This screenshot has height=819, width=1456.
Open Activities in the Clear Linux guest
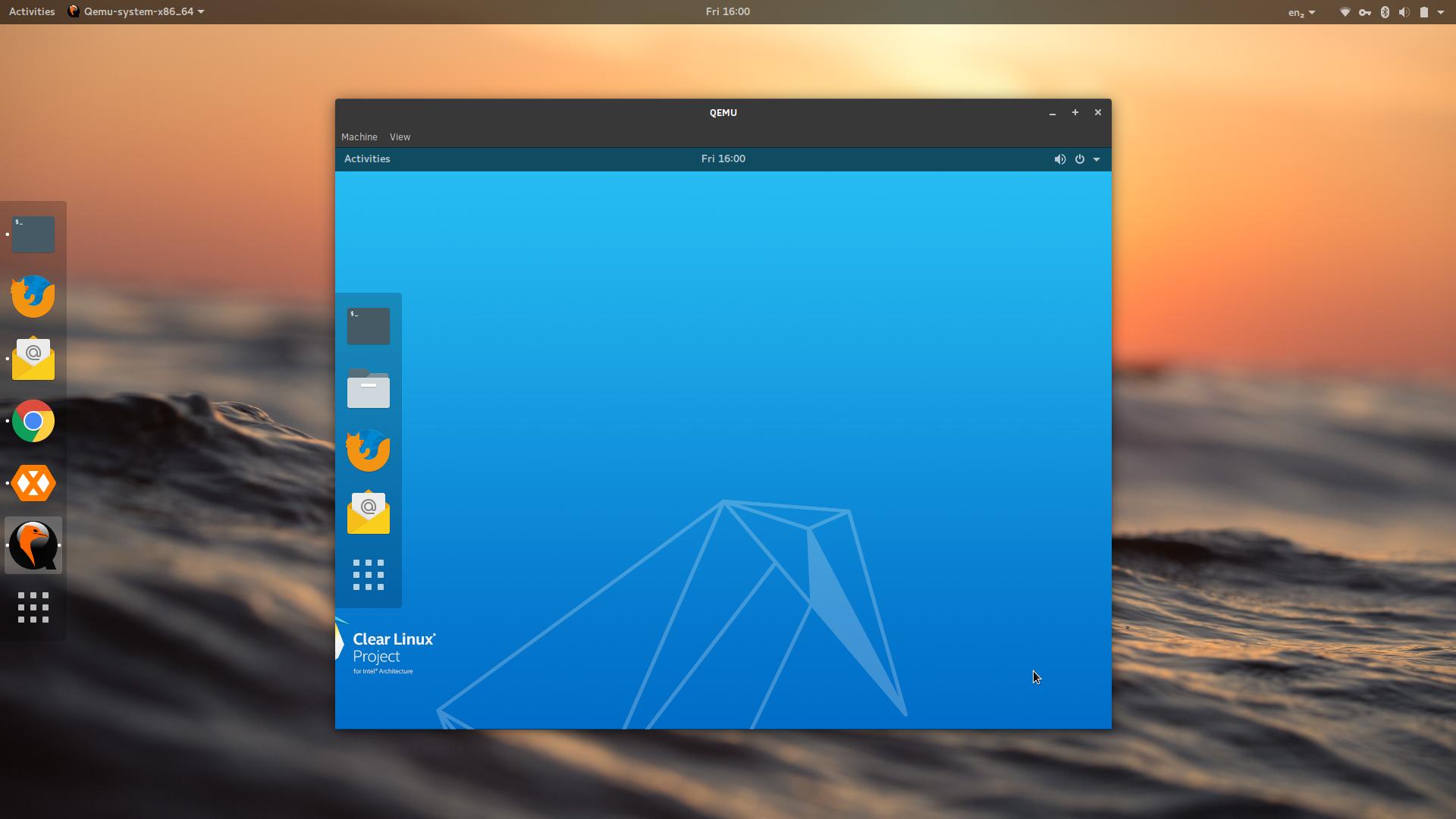(367, 158)
